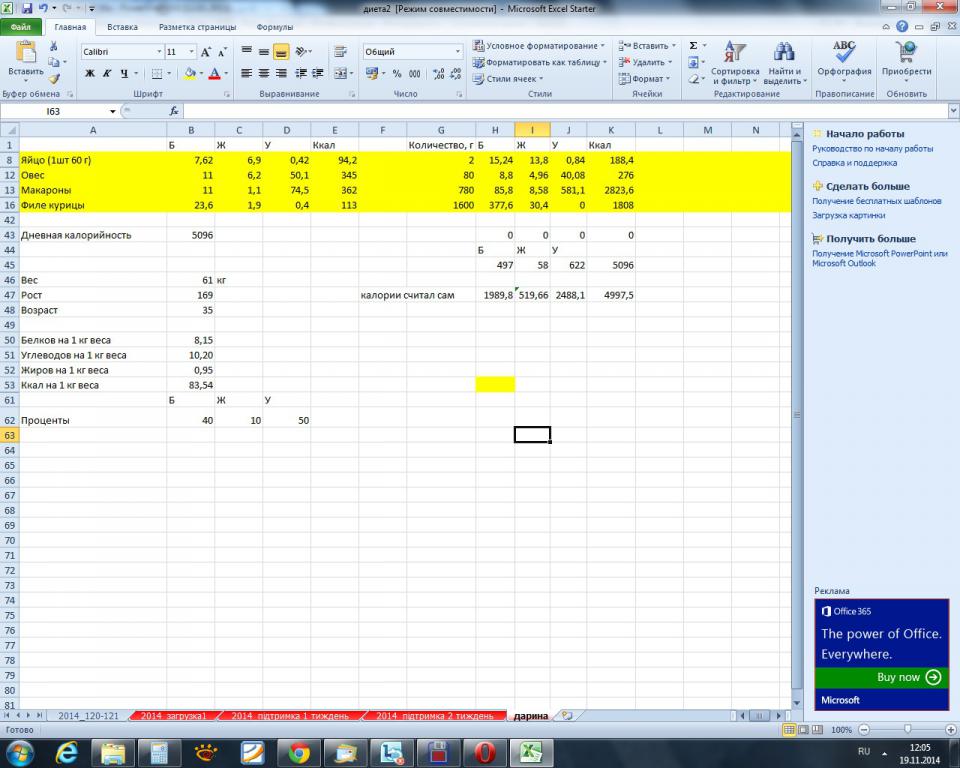Open the Справка и поддержка link
The width and height of the screenshot is (960, 768).
pyautogui.click(x=854, y=163)
